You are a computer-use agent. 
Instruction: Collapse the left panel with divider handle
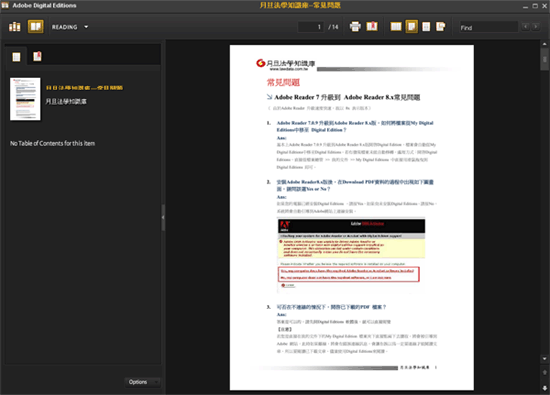[163, 217]
